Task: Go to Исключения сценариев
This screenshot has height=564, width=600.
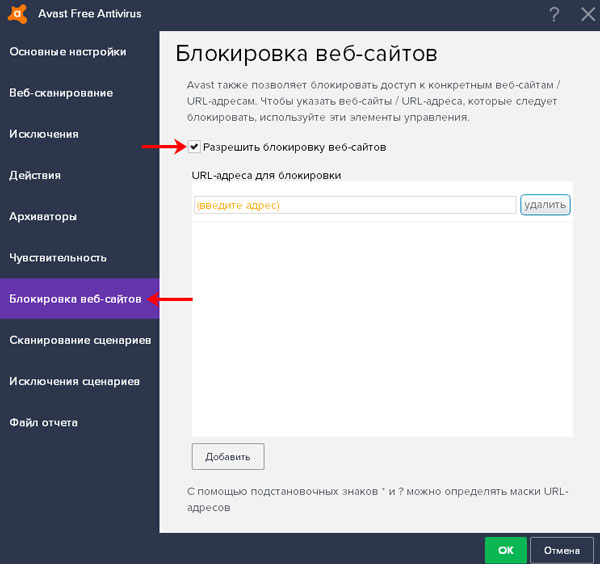Action: click(74, 381)
